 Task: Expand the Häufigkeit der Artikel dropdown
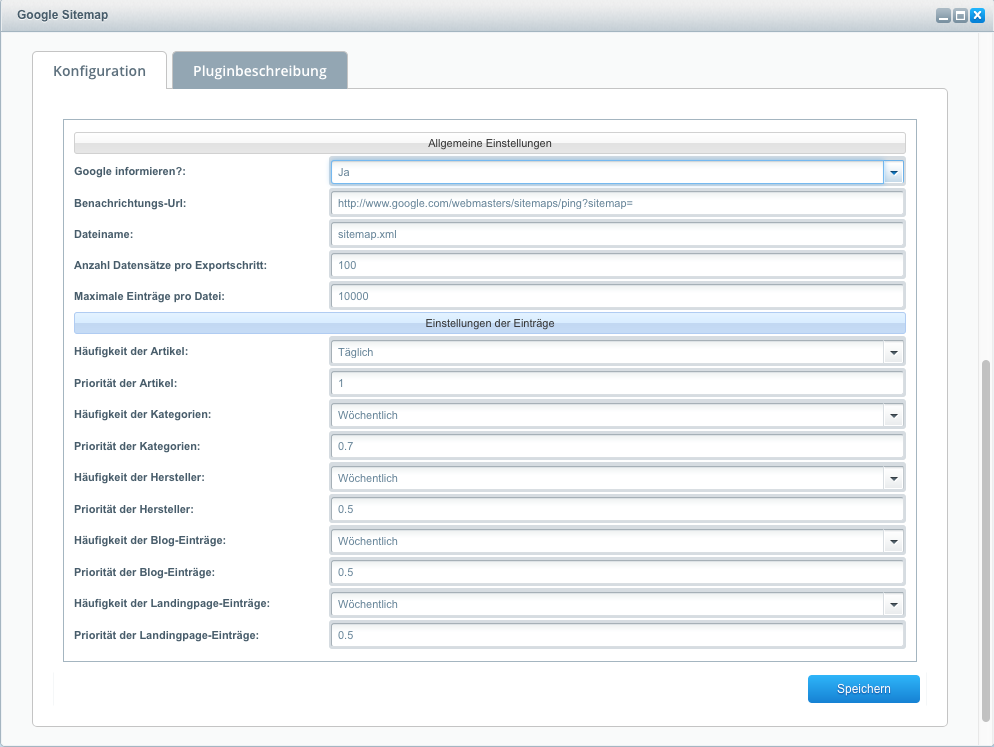[893, 352]
